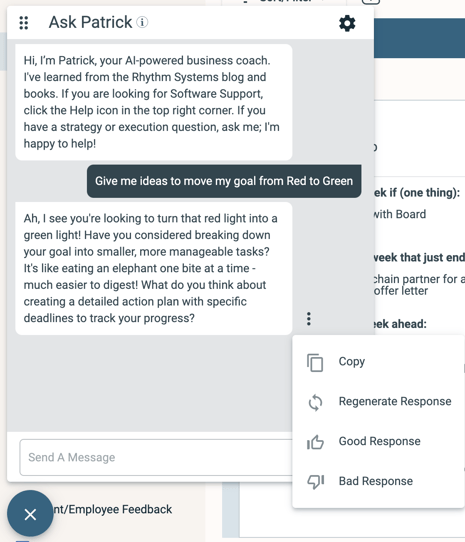Screen dimensions: 465x542
Task: Click the circular arrows regenerate icon
Action: tap(315, 403)
